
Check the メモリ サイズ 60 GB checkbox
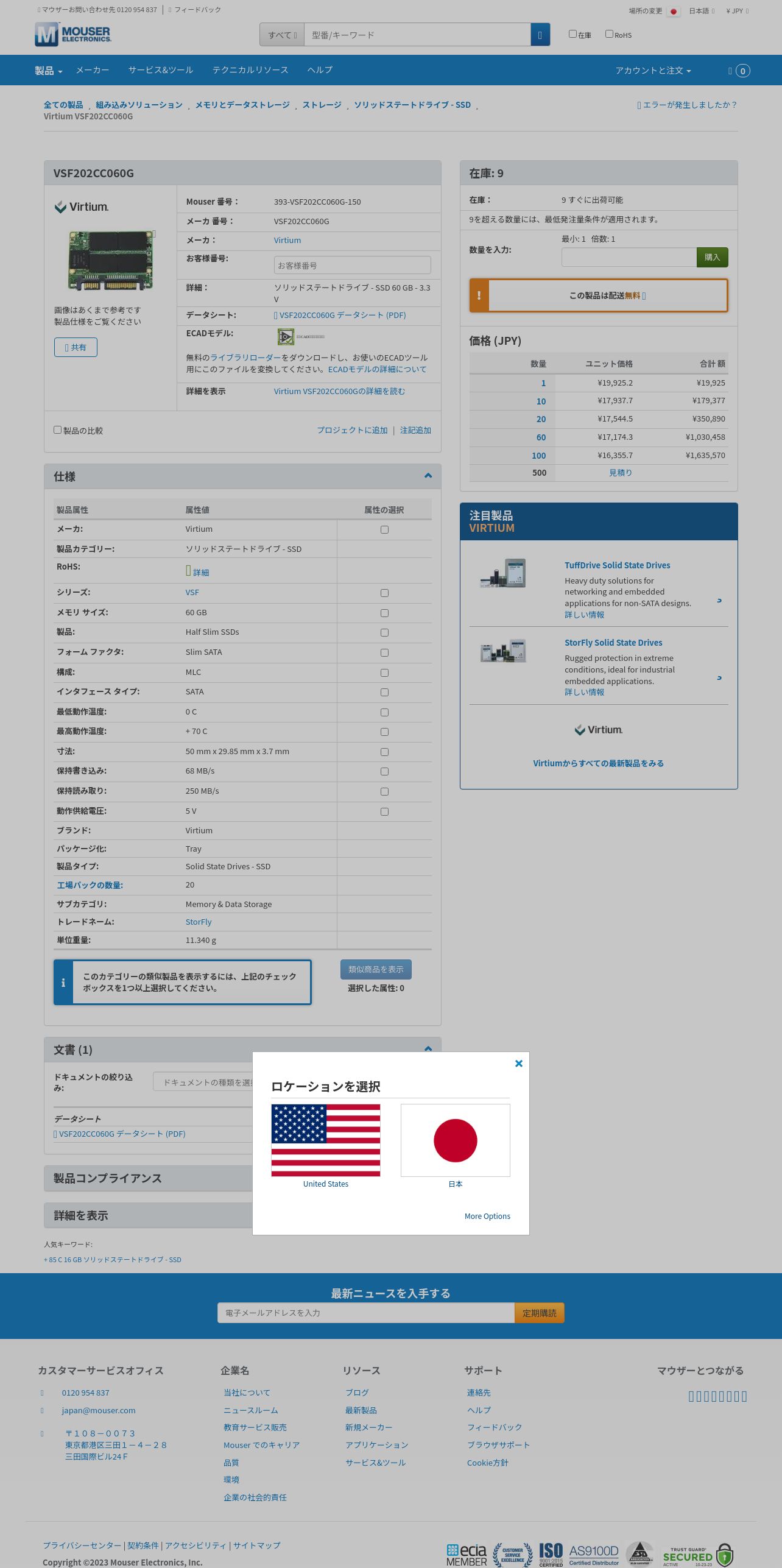tap(384, 613)
